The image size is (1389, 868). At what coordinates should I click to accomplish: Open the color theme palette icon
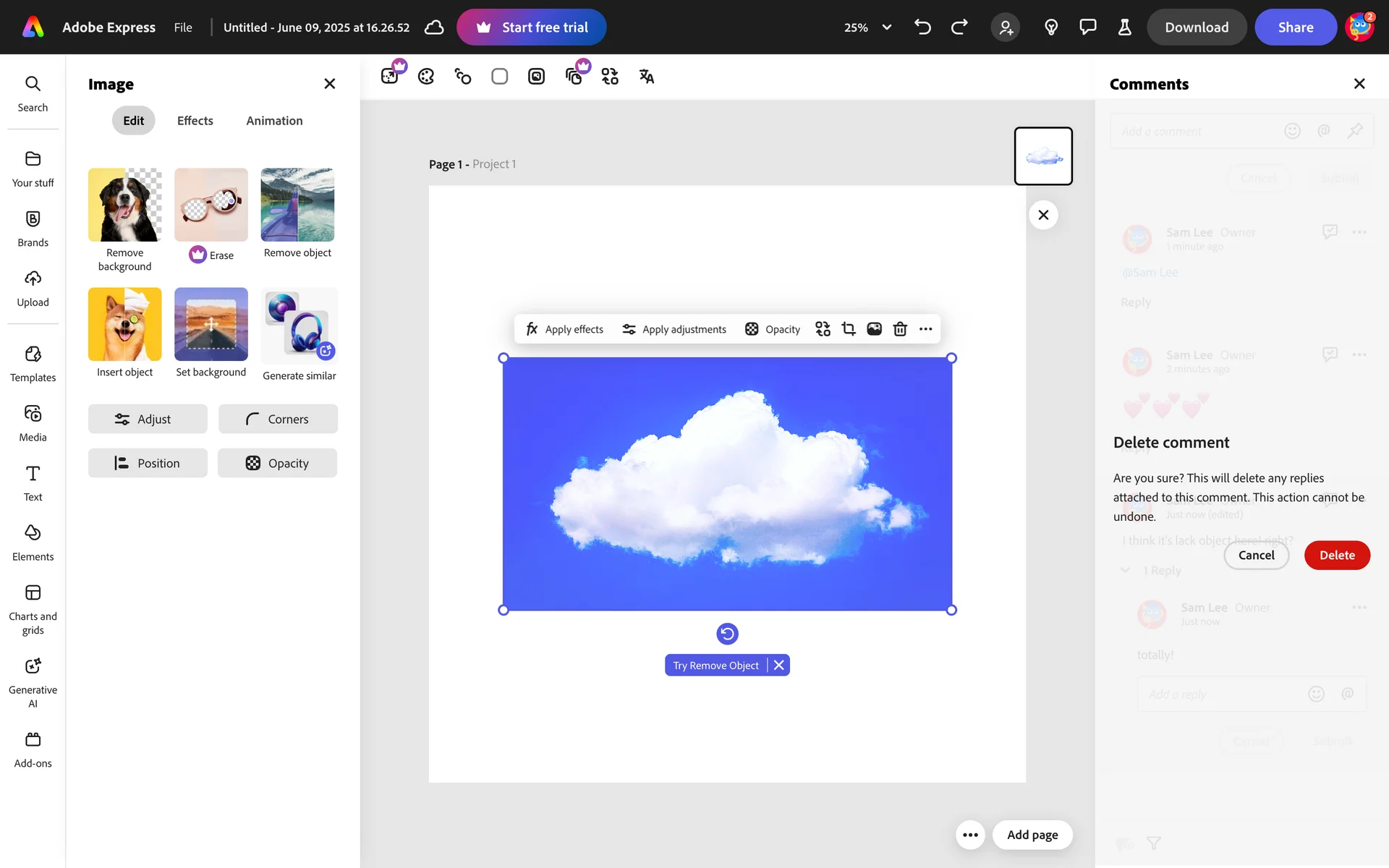(426, 77)
